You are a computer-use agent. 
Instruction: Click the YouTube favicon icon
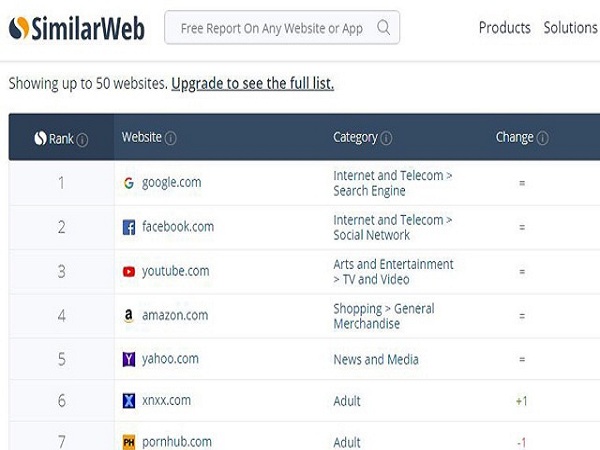129,271
